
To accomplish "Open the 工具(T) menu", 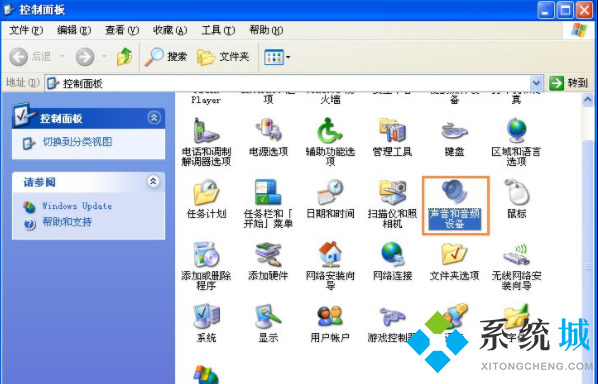I will 218,30.
